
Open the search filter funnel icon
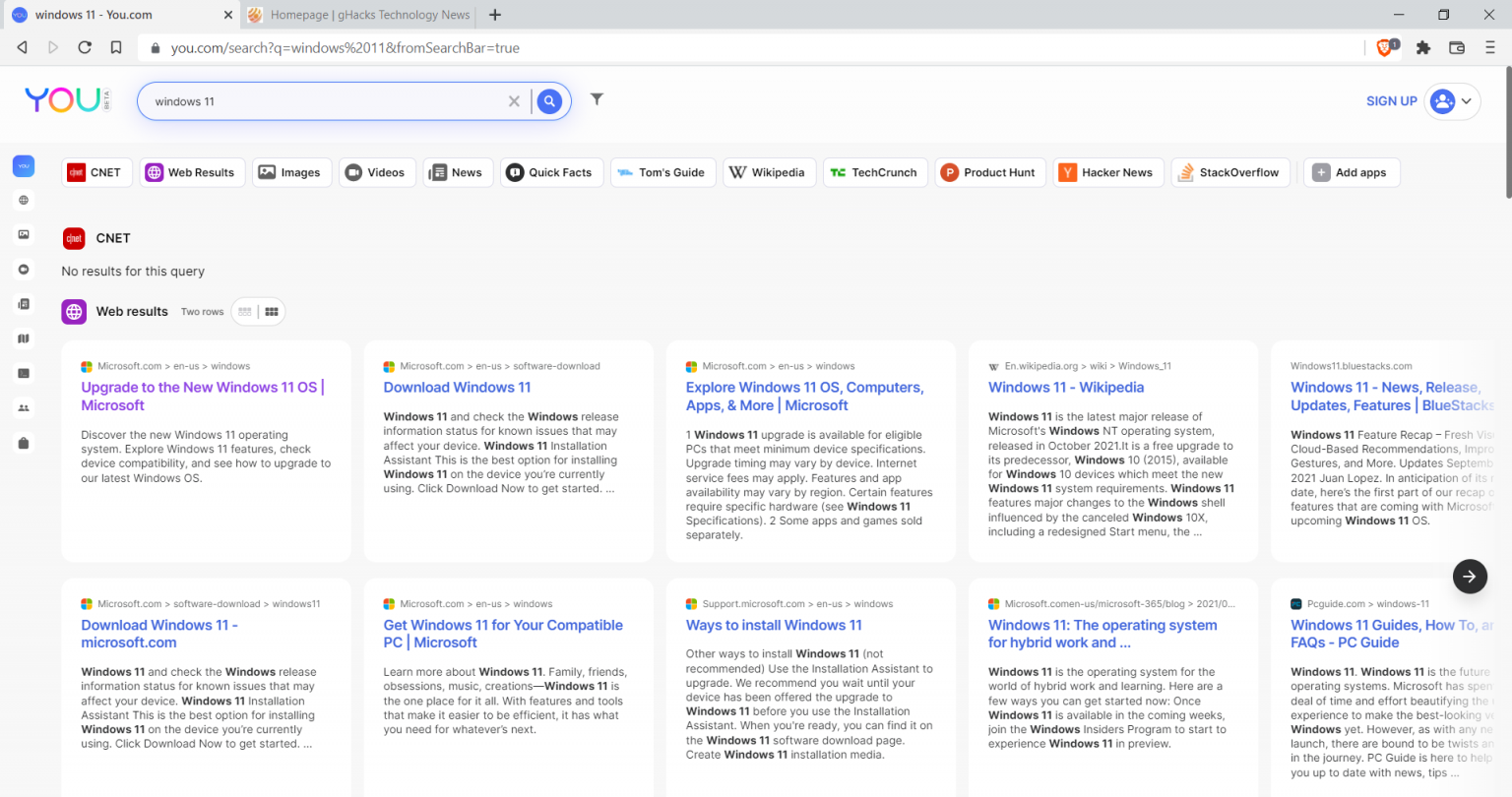click(597, 98)
